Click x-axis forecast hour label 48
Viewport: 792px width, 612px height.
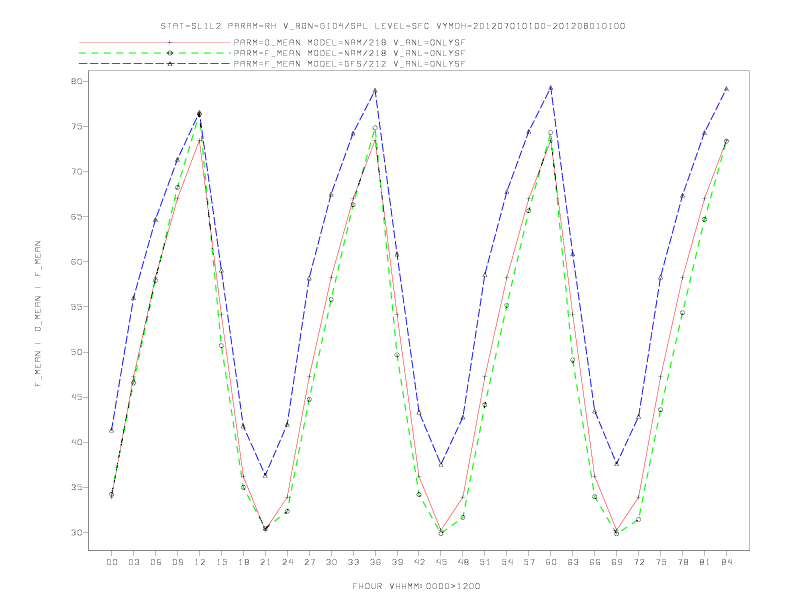coord(463,562)
